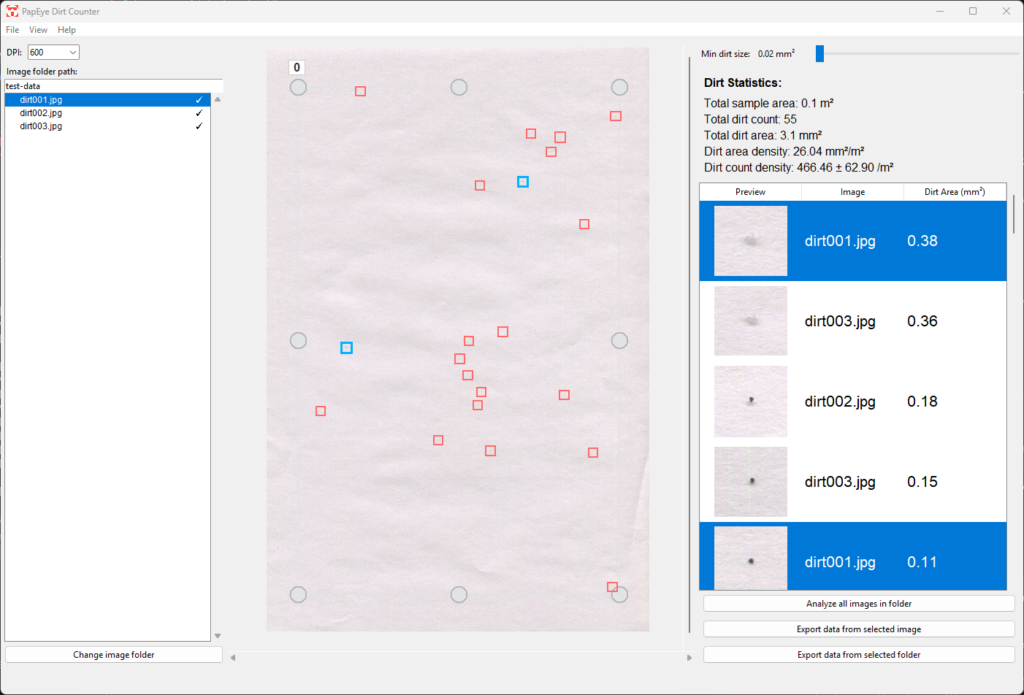Screen dimensions: 1024x695
Task: Select the blue dirt marker on the left side
Action: [346, 347]
